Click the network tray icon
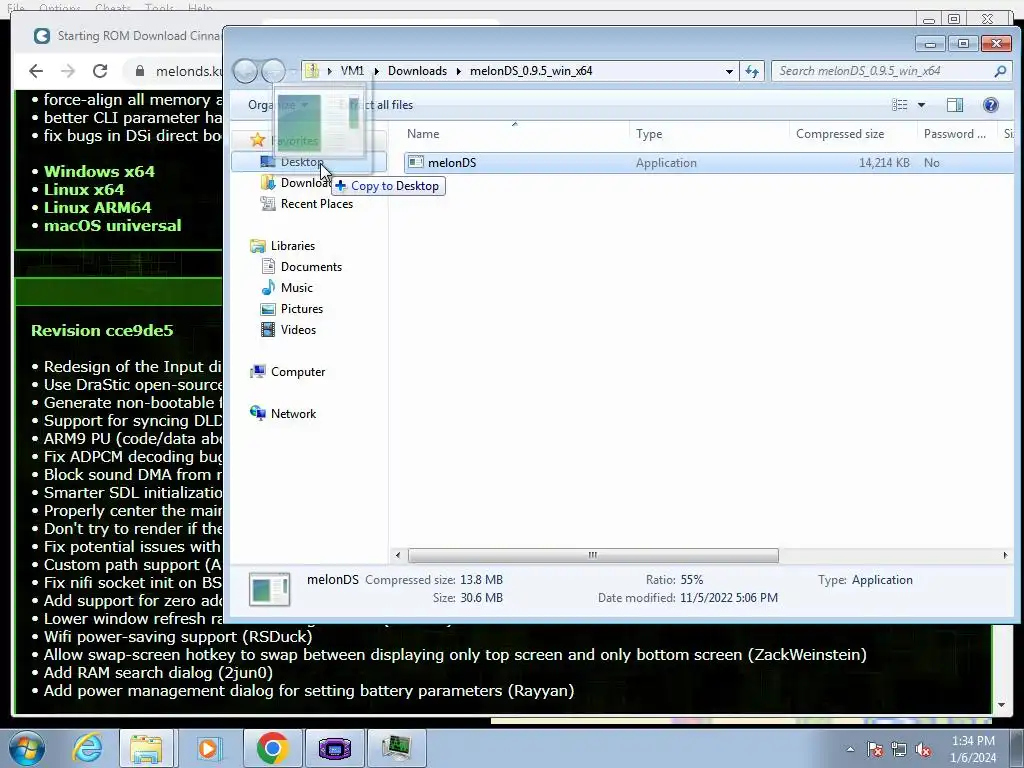The image size is (1024, 768). click(899, 750)
